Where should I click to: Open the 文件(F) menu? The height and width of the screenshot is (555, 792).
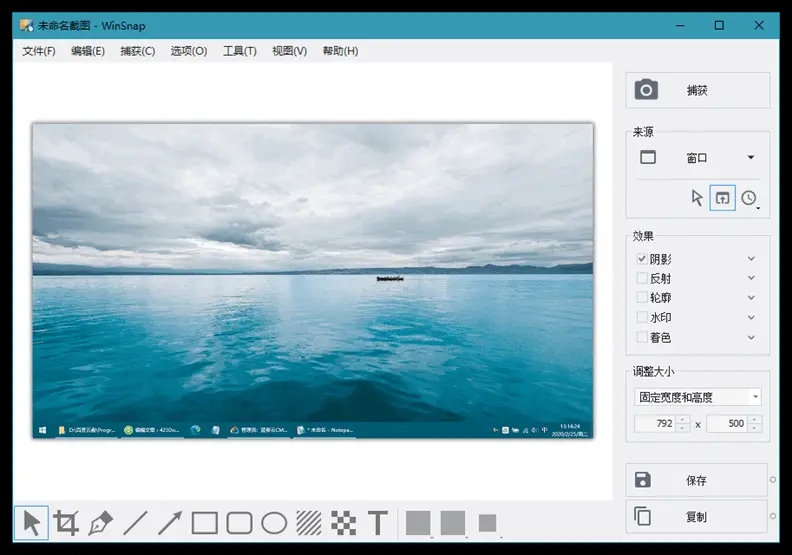point(39,51)
